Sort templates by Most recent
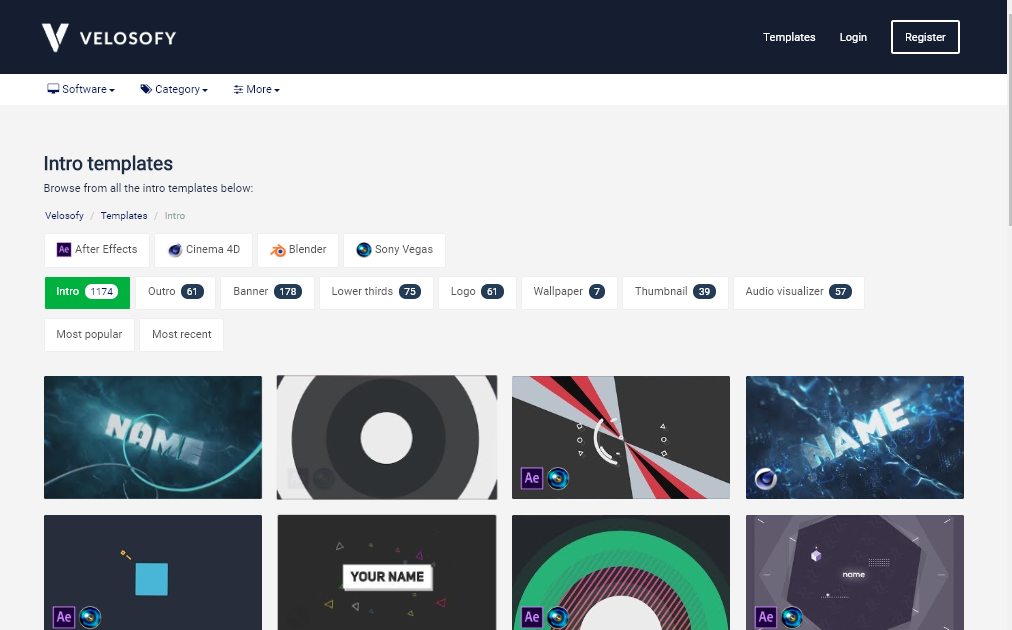The width and height of the screenshot is (1012, 630). [x=181, y=334]
